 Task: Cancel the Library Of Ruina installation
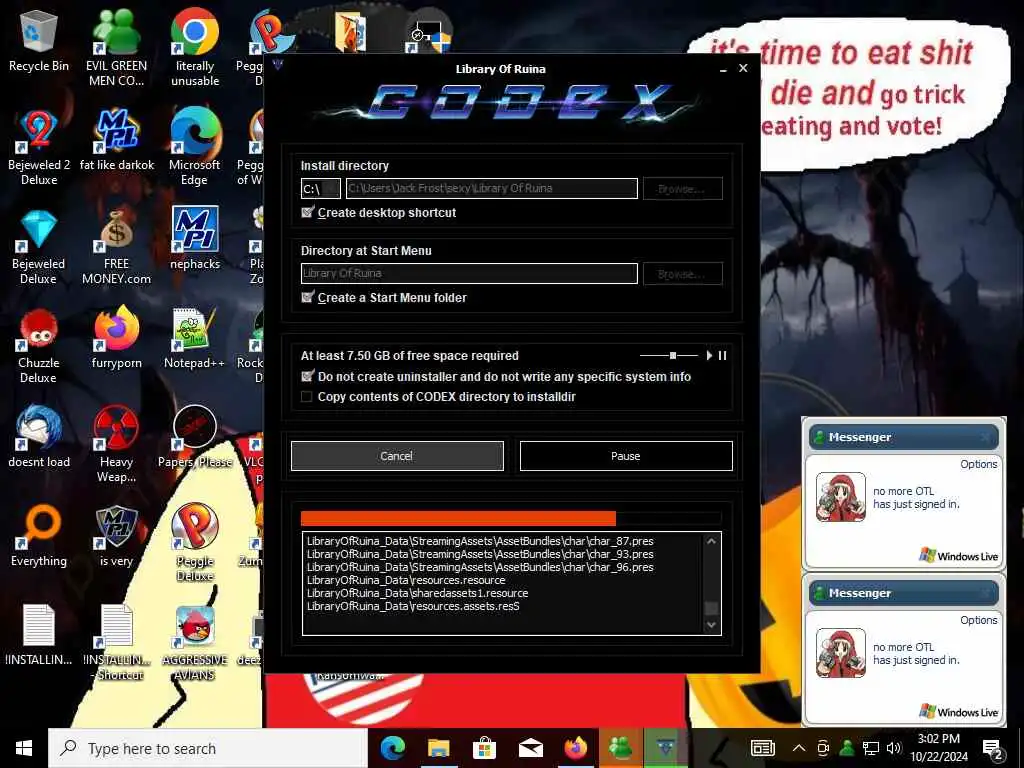point(397,456)
